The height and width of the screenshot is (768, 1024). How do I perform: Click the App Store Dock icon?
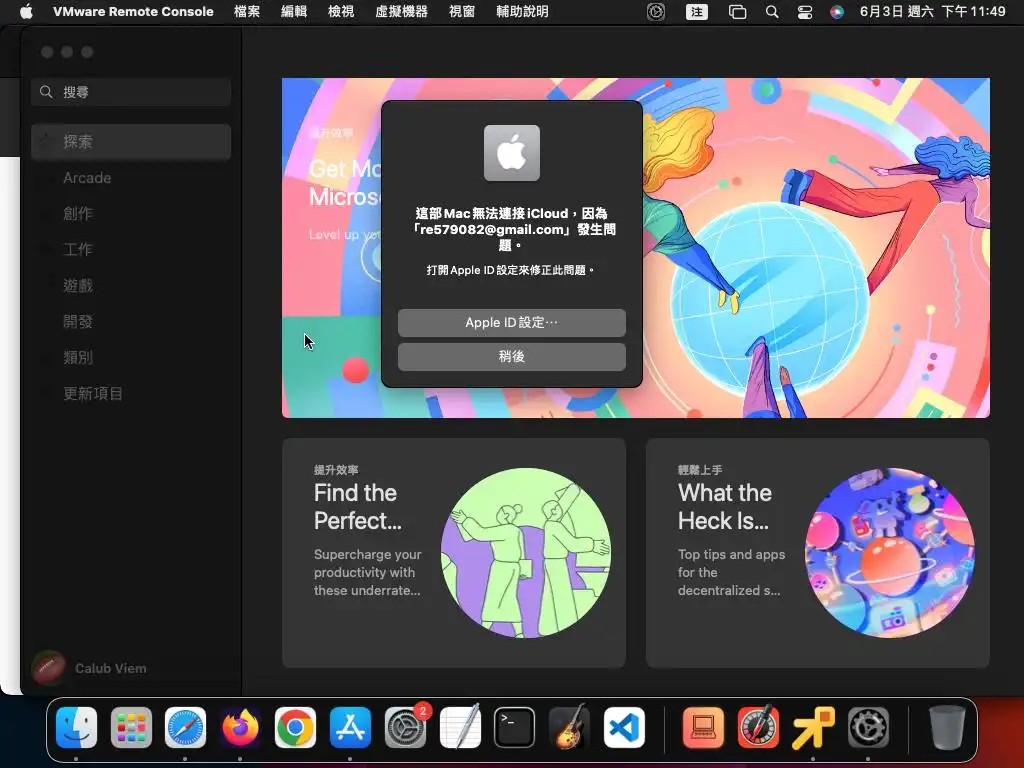(350, 728)
